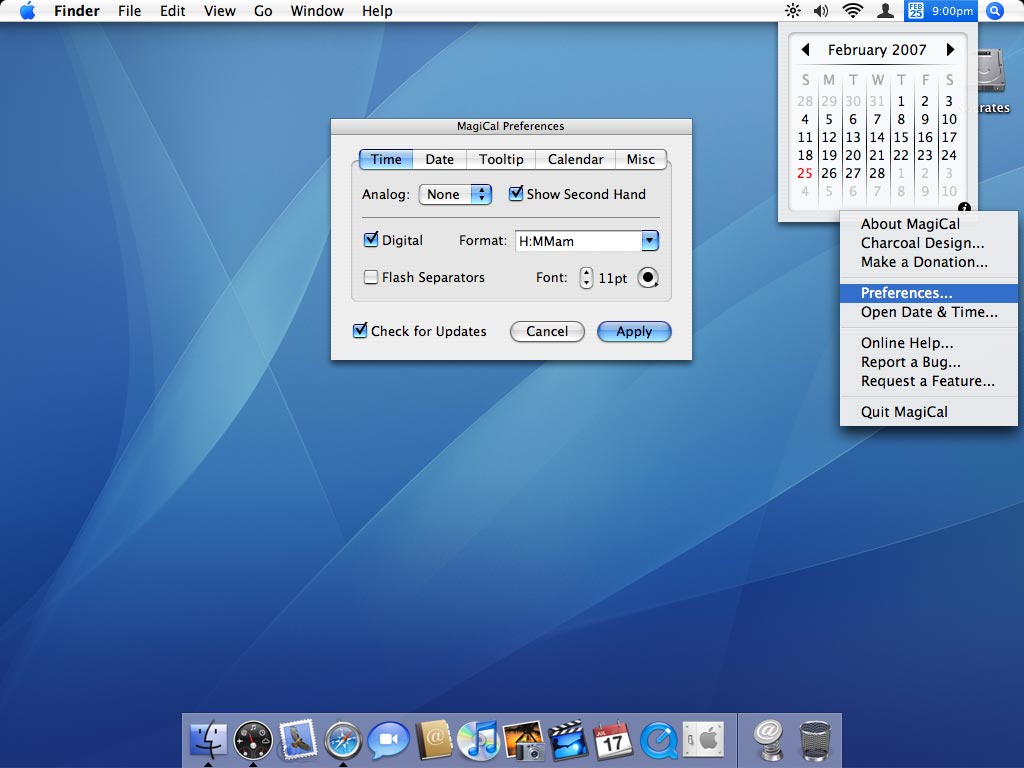
Task: Apply the MagiCal preference changes
Action: point(634,331)
